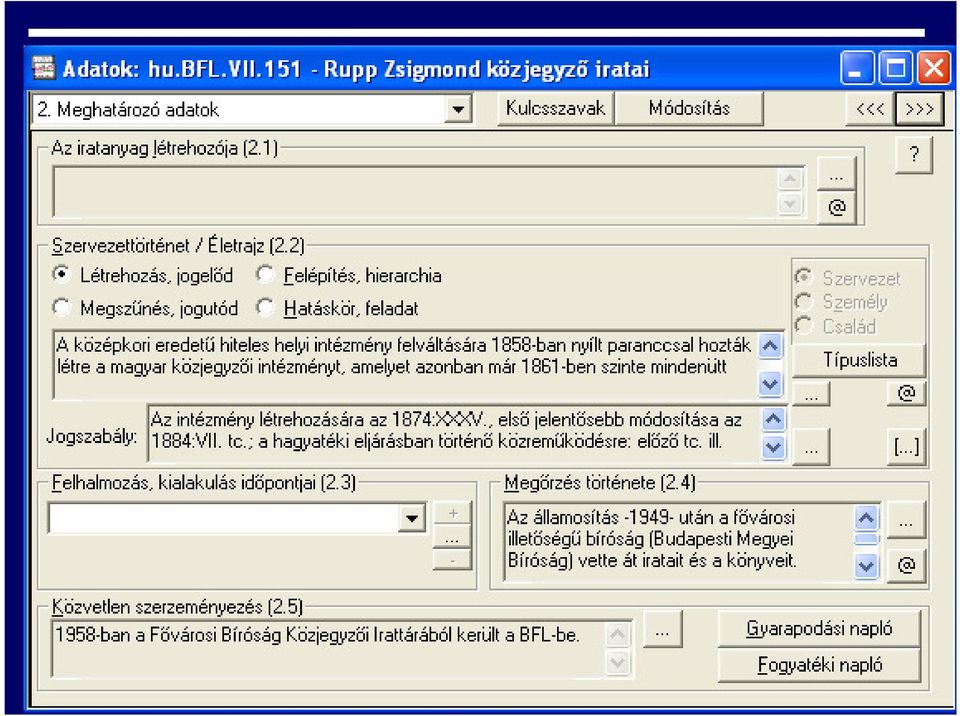Click the - button beside Felhalmozás dropdown
960x716 pixels.
coord(452,560)
